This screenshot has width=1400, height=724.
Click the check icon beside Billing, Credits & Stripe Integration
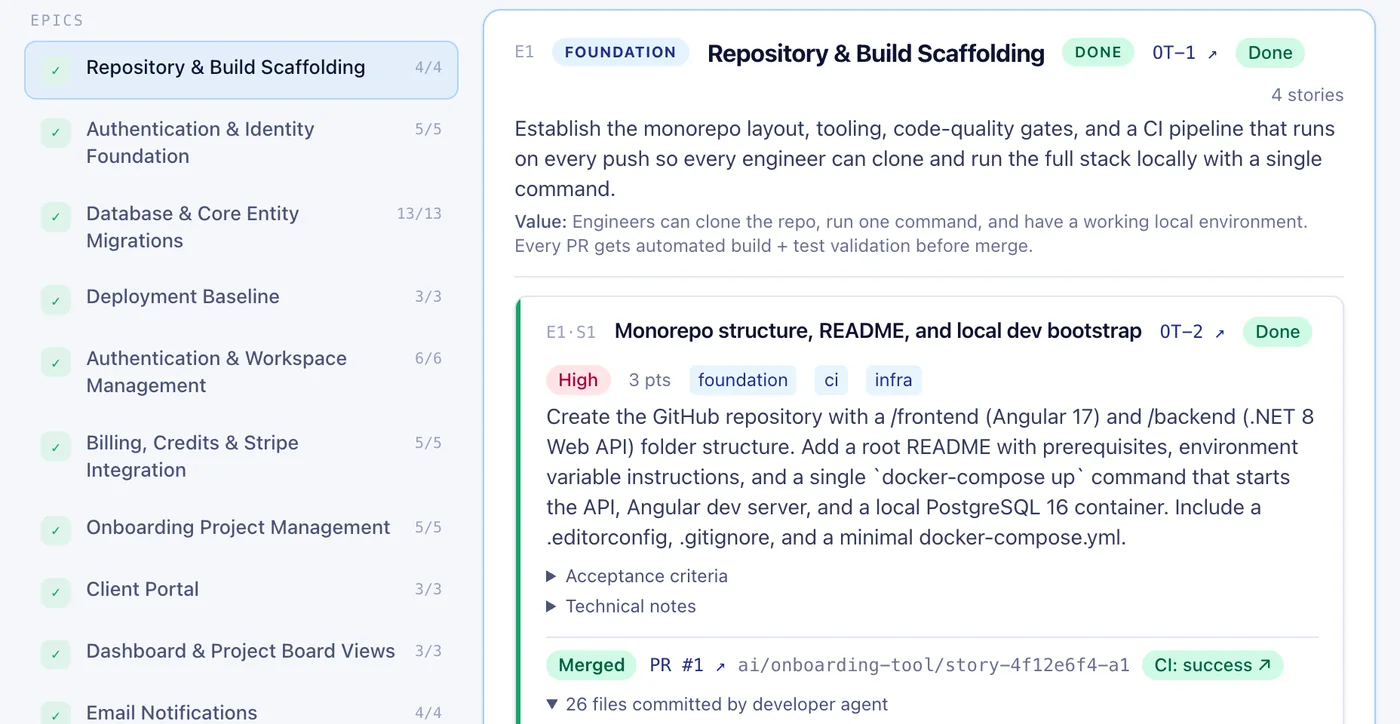pyautogui.click(x=56, y=445)
